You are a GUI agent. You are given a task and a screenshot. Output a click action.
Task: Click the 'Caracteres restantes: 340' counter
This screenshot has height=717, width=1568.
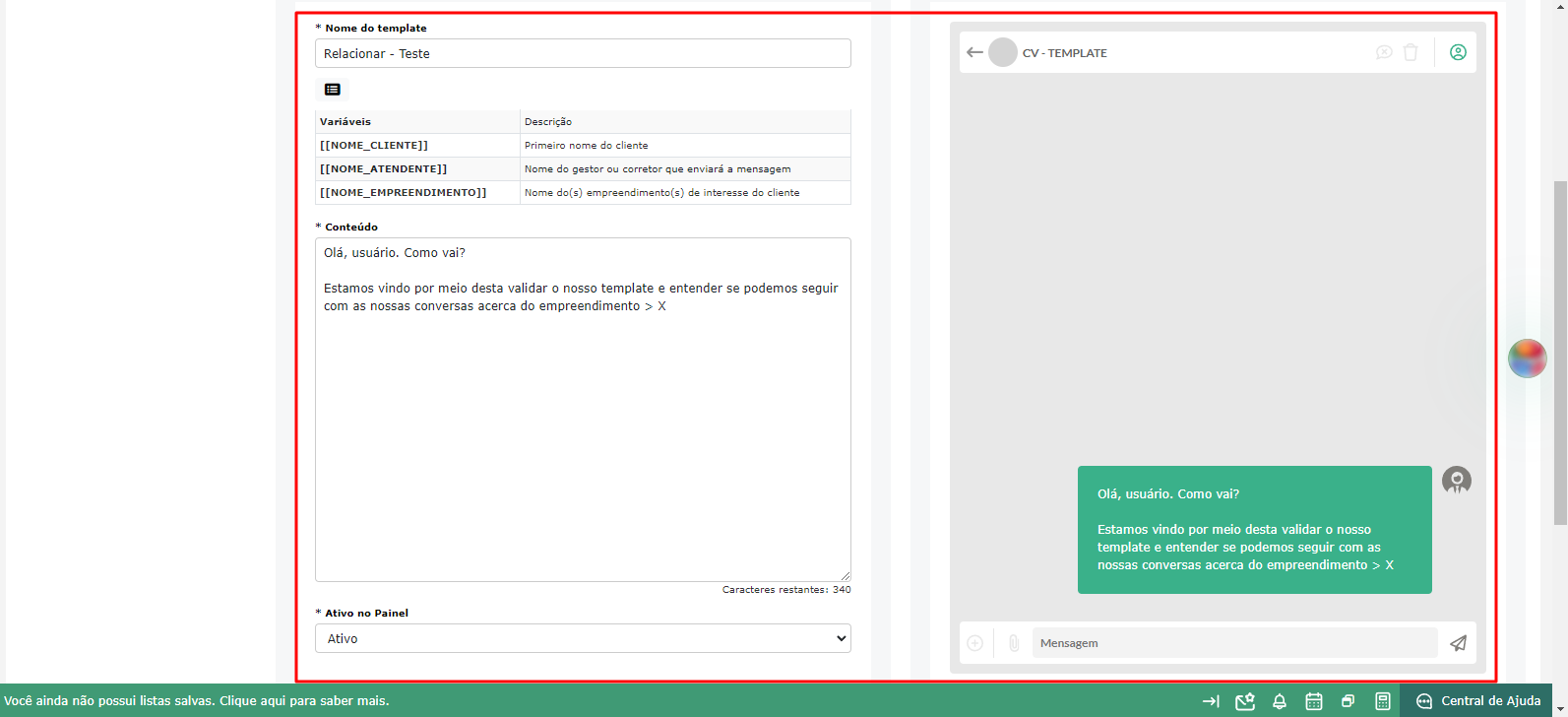pyautogui.click(x=786, y=590)
